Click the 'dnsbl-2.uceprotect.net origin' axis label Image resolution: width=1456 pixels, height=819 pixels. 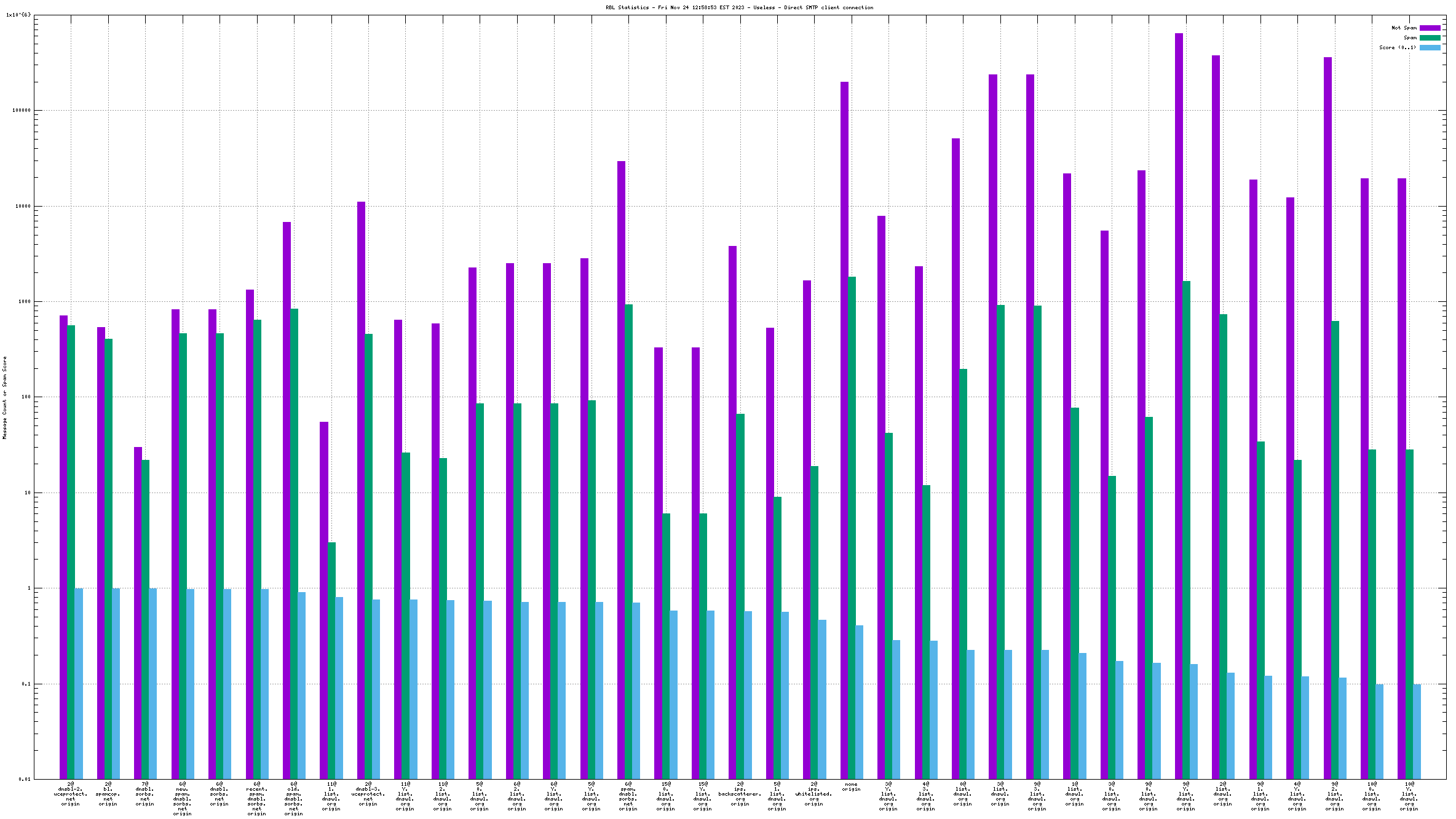pyautogui.click(x=70, y=794)
